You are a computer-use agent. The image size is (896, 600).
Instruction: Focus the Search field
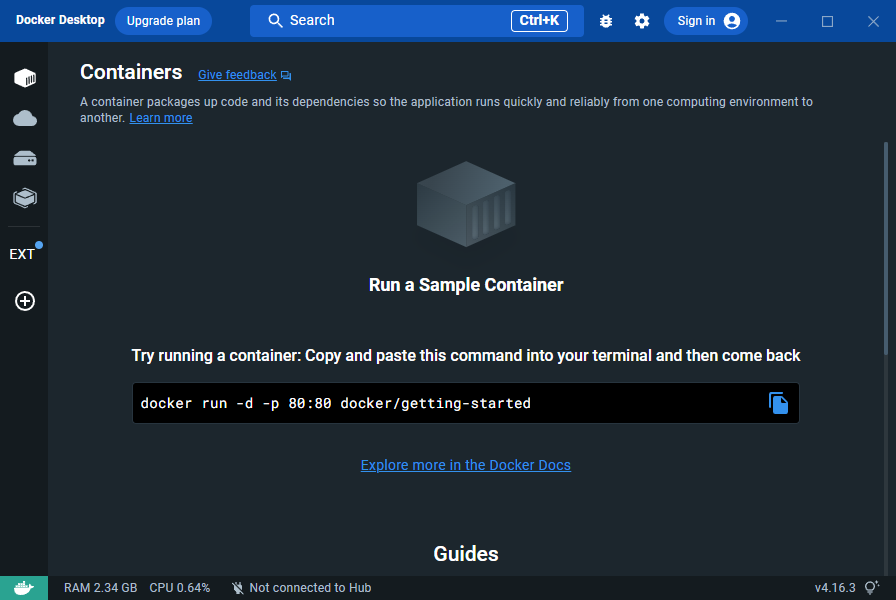(417, 21)
